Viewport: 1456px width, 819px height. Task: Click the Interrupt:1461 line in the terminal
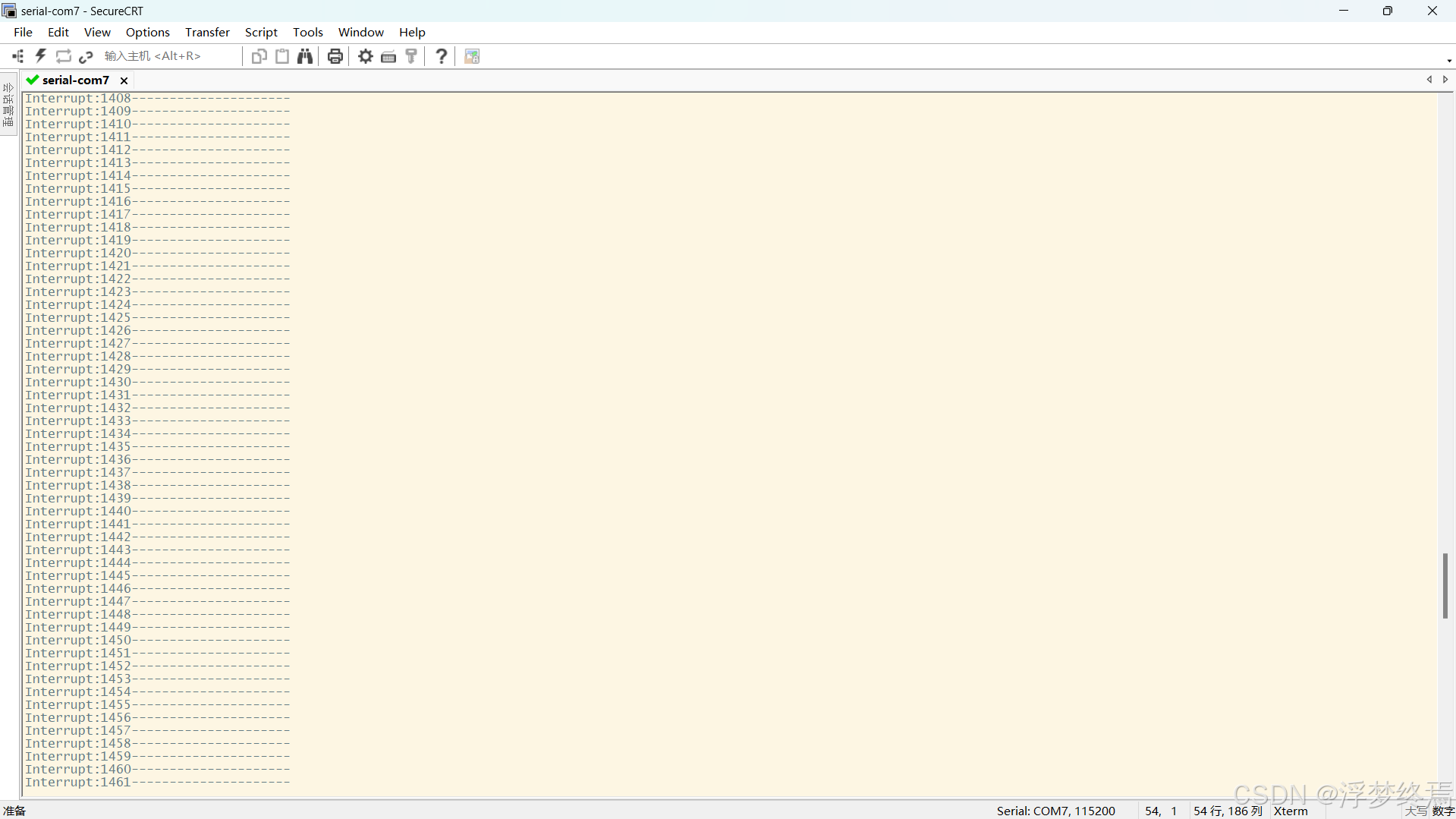158,783
